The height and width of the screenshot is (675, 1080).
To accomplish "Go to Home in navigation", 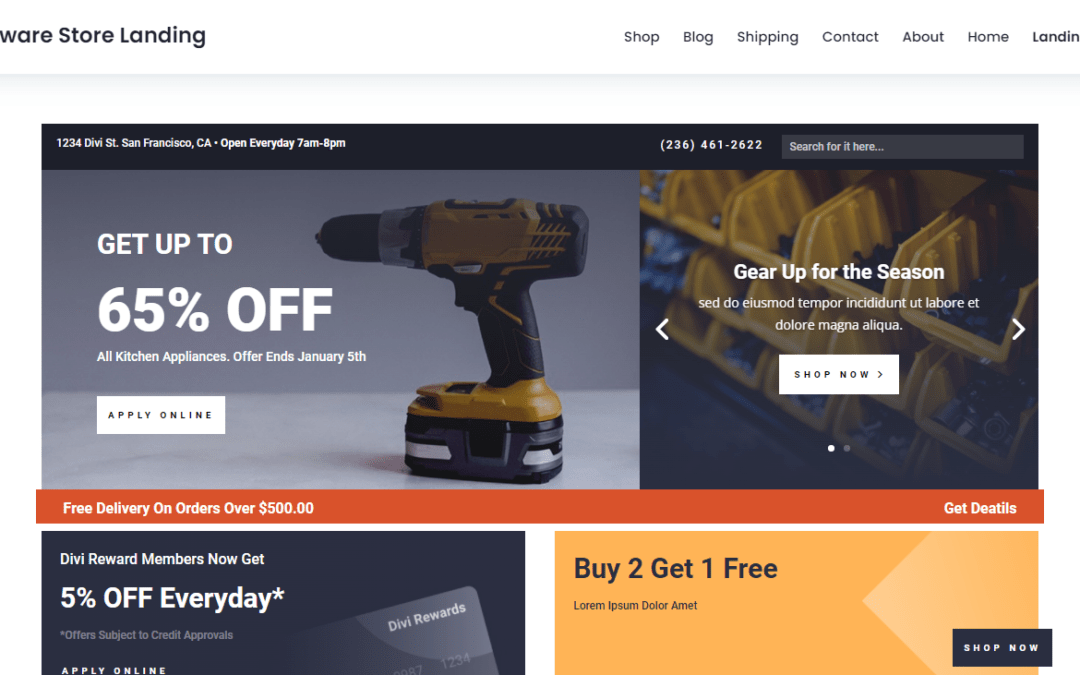I will click(988, 37).
